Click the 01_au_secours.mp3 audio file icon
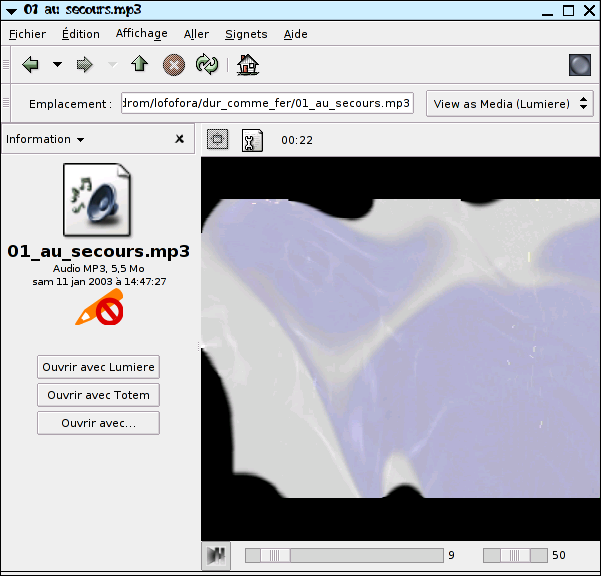This screenshot has height=576, width=601. point(97,199)
